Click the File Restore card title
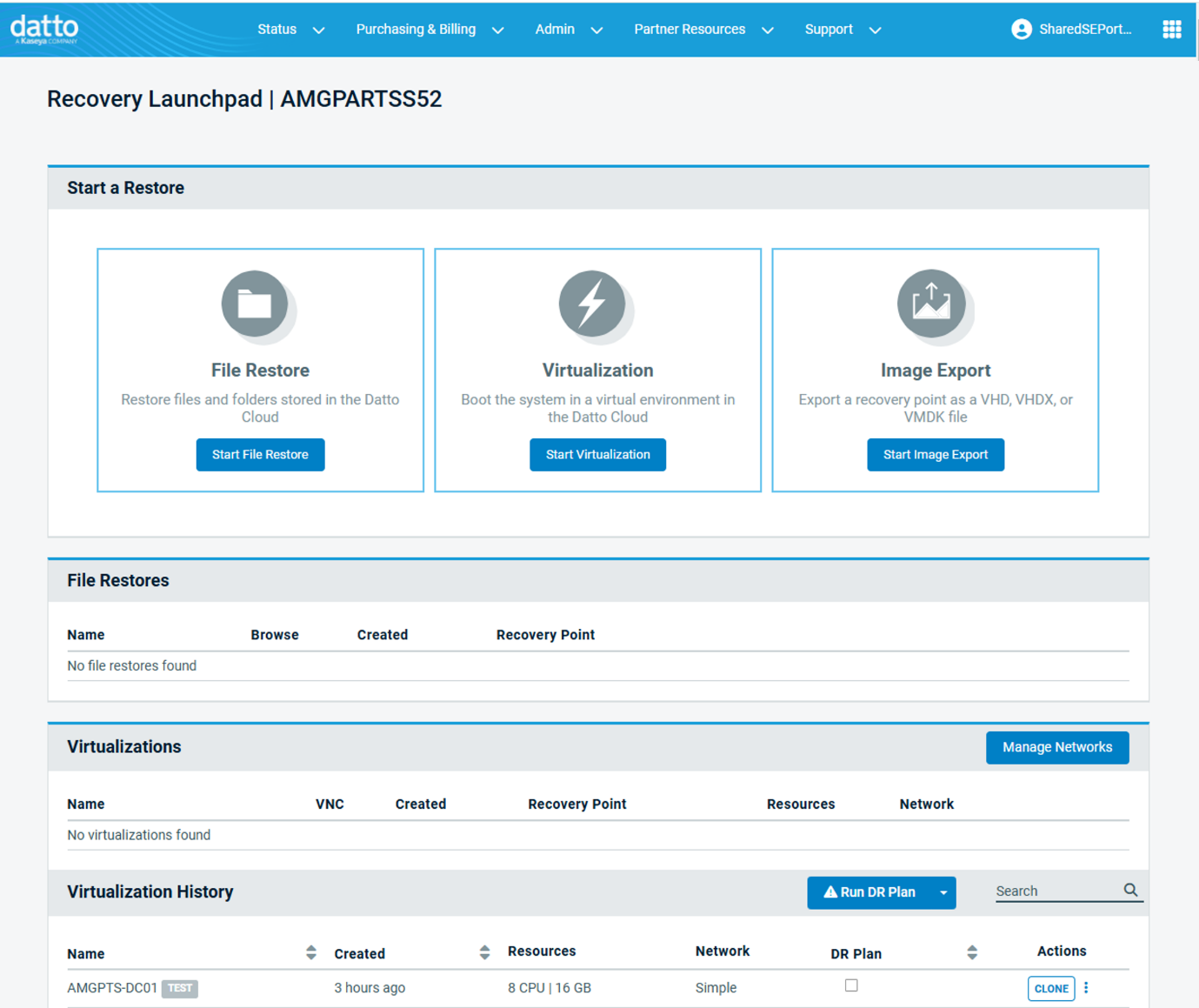This screenshot has width=1199, height=1008. point(260,370)
